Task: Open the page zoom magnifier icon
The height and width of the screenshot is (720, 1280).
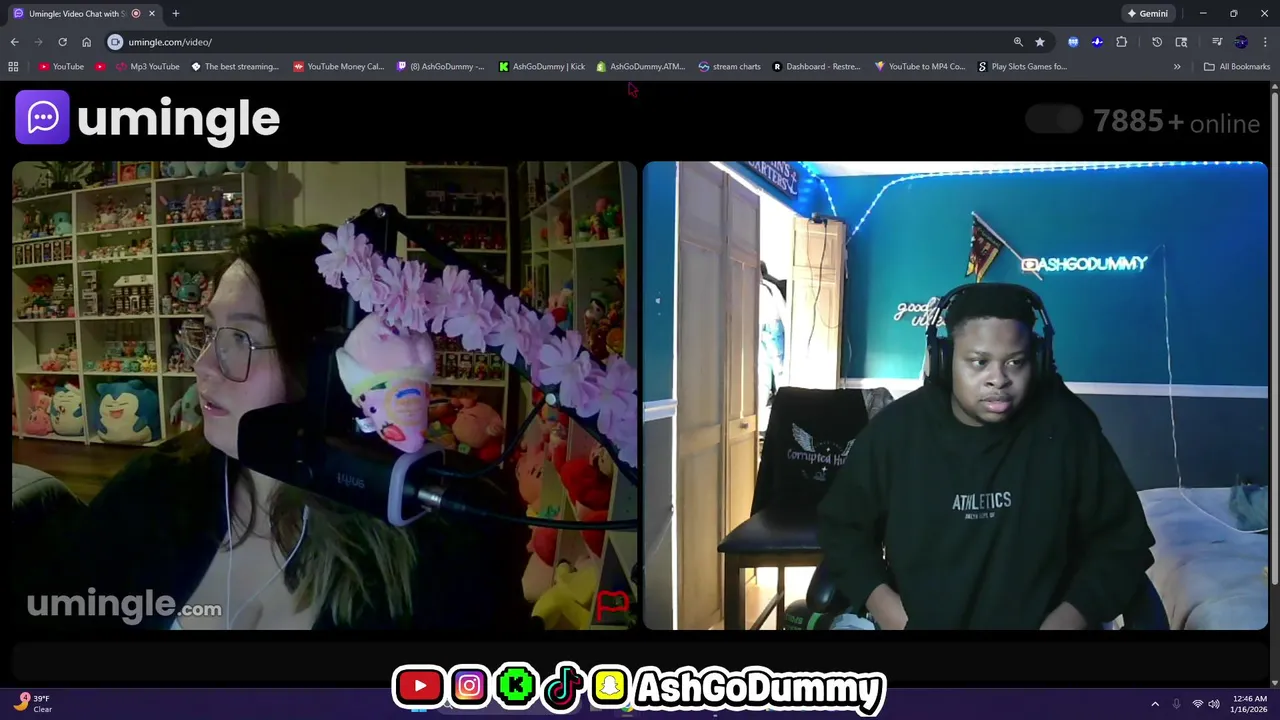Action: (1018, 42)
